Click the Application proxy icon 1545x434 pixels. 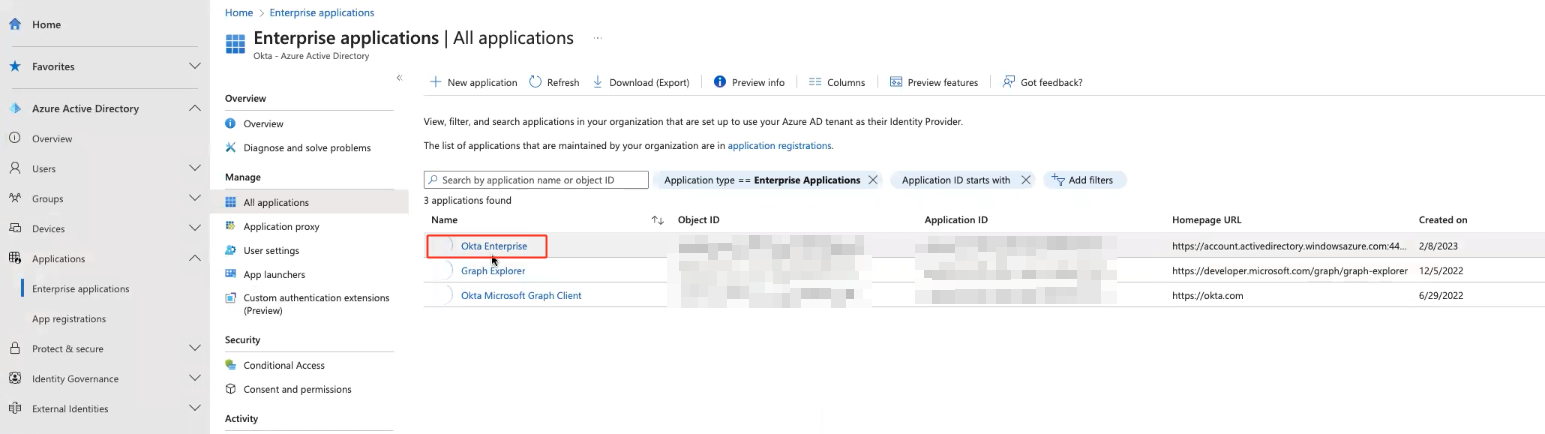[231, 226]
